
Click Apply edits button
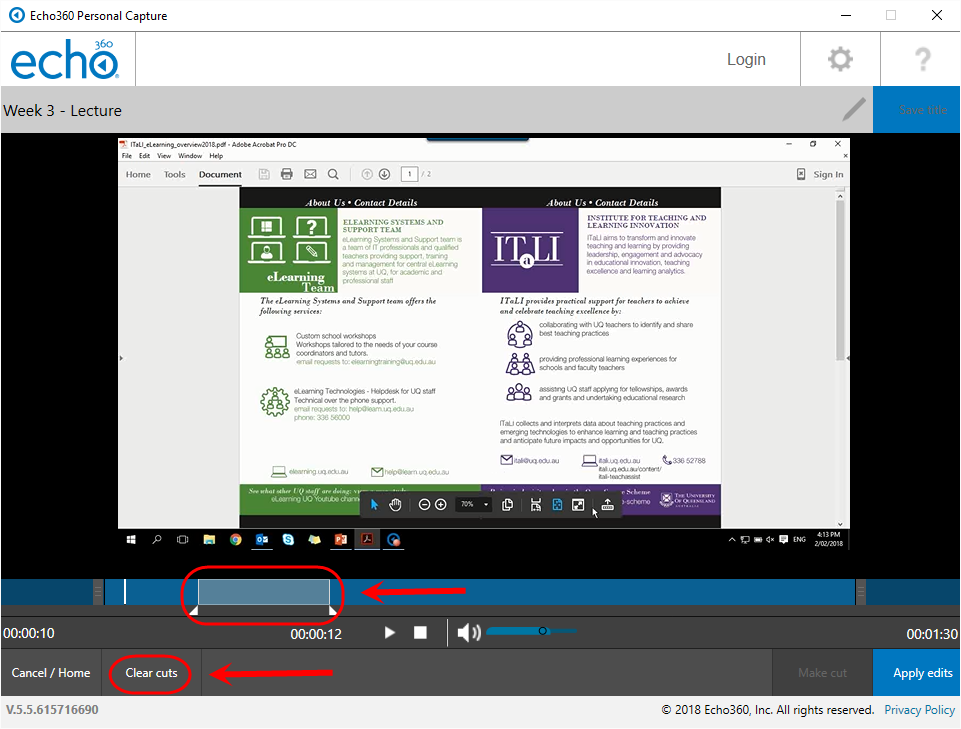click(x=917, y=673)
